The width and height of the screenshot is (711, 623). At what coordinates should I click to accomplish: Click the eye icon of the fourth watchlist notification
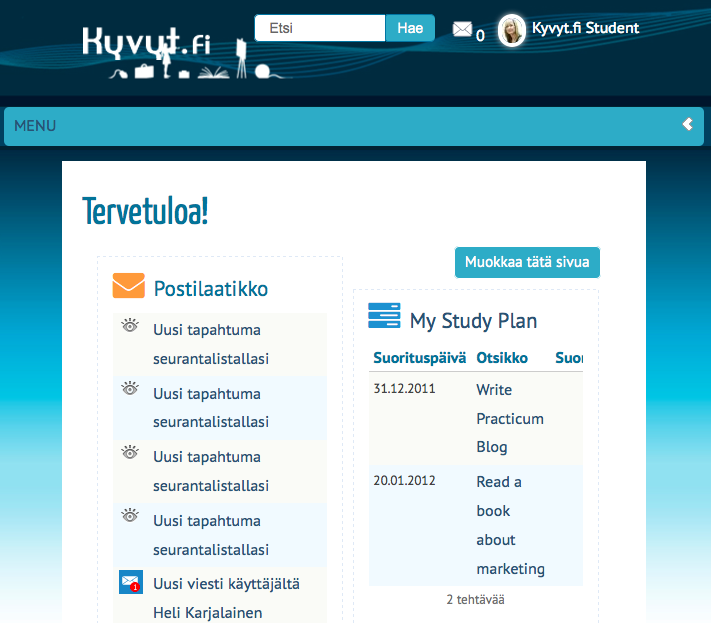pos(130,515)
